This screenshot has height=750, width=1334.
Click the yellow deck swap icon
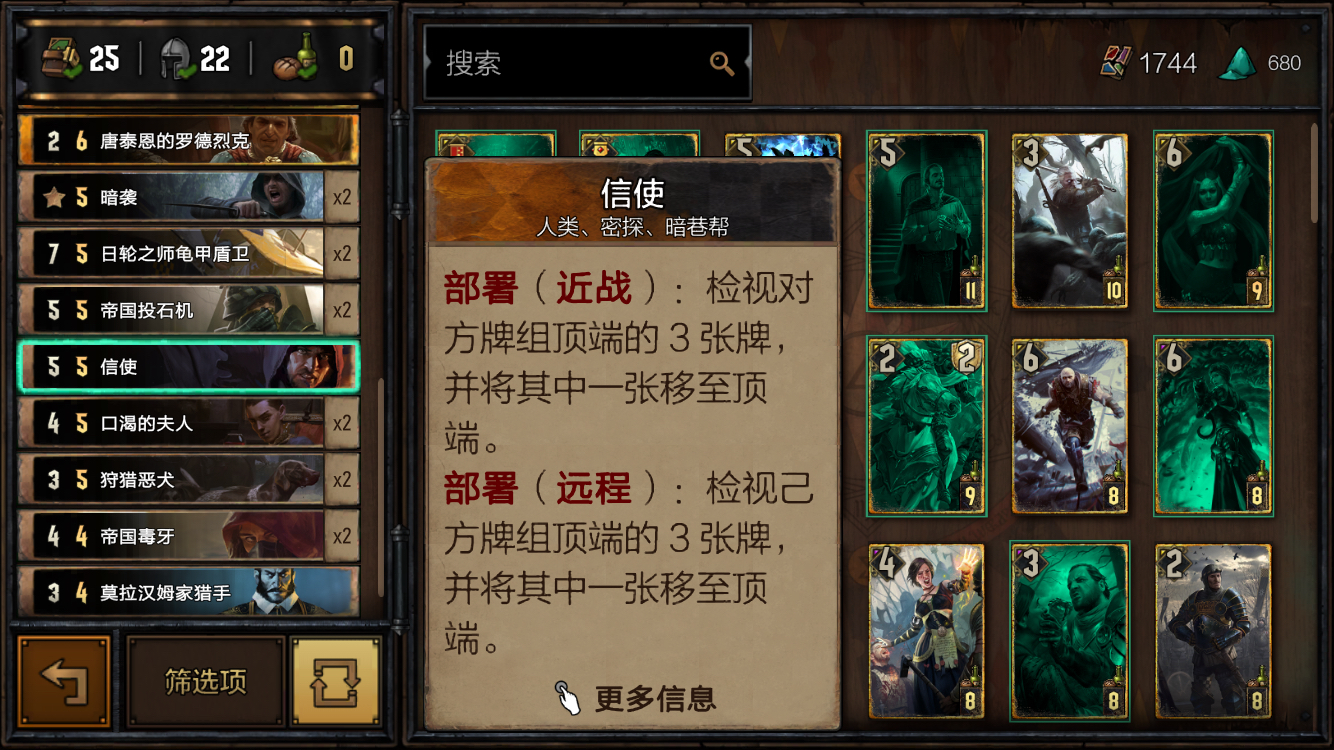click(335, 682)
